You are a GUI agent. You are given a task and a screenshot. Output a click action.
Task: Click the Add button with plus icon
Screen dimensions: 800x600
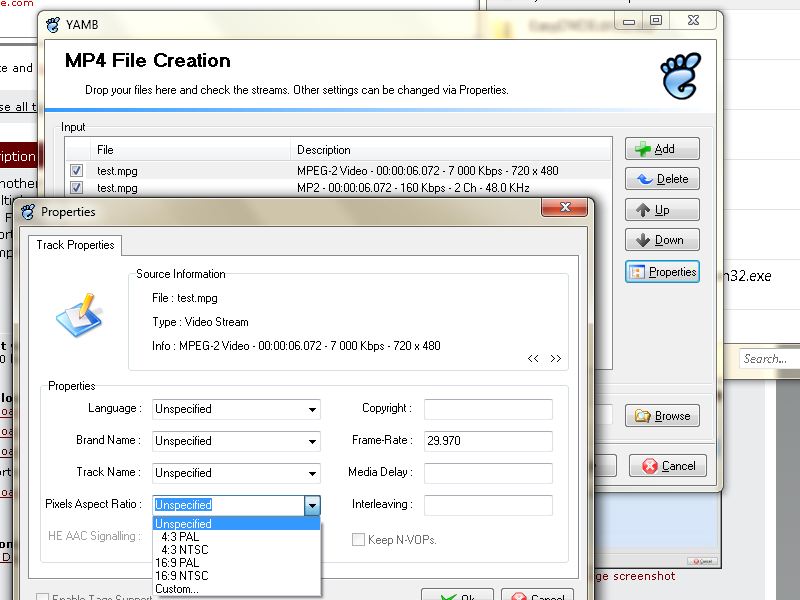tap(662, 149)
